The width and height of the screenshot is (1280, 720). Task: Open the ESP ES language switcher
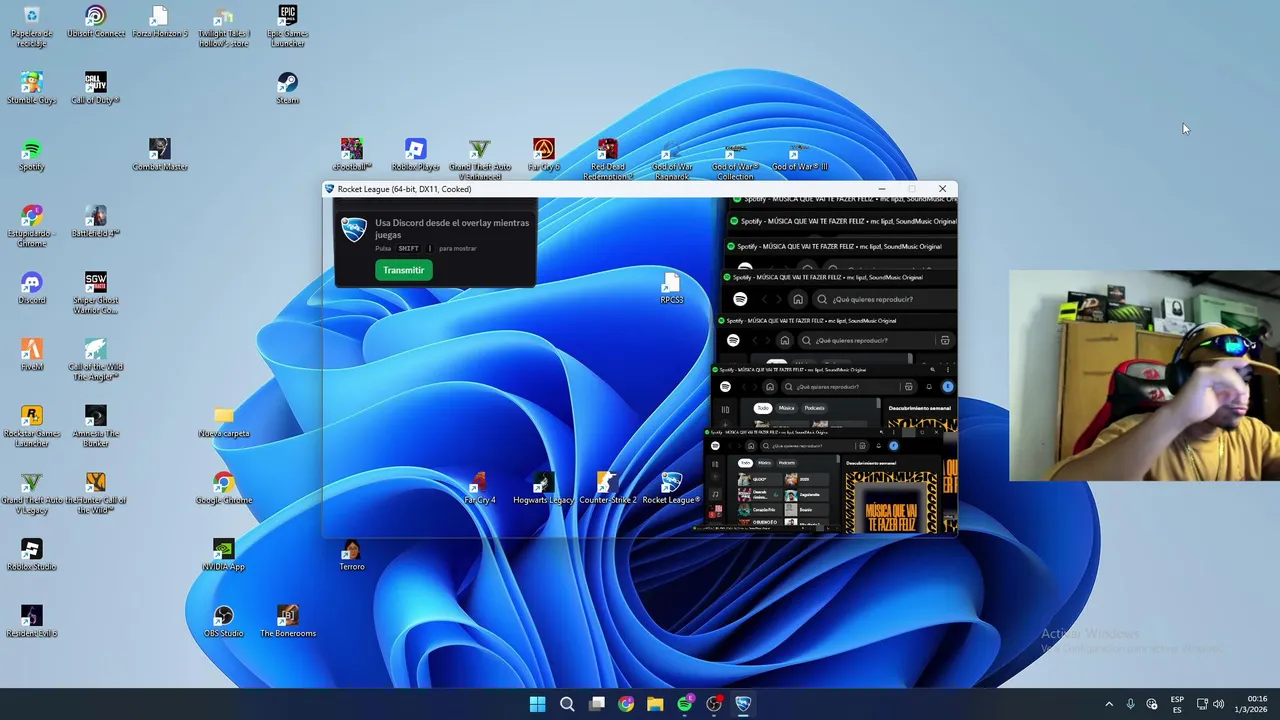(x=1177, y=704)
